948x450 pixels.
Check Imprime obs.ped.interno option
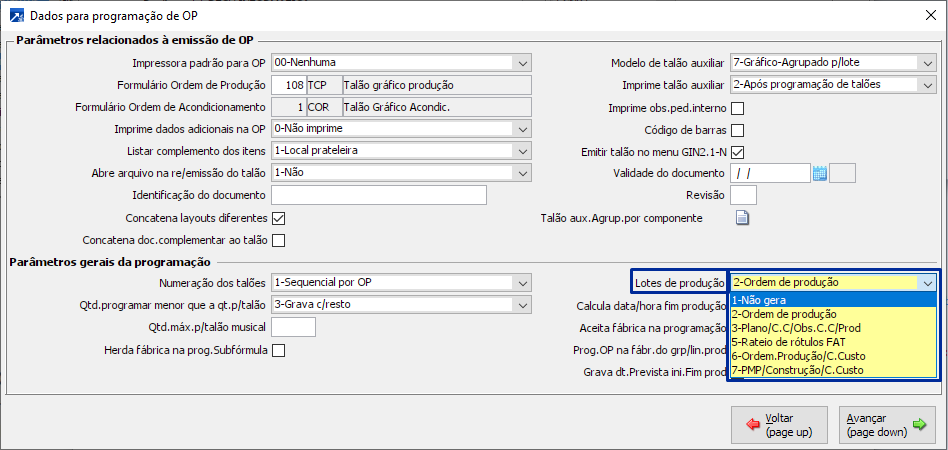coord(738,108)
